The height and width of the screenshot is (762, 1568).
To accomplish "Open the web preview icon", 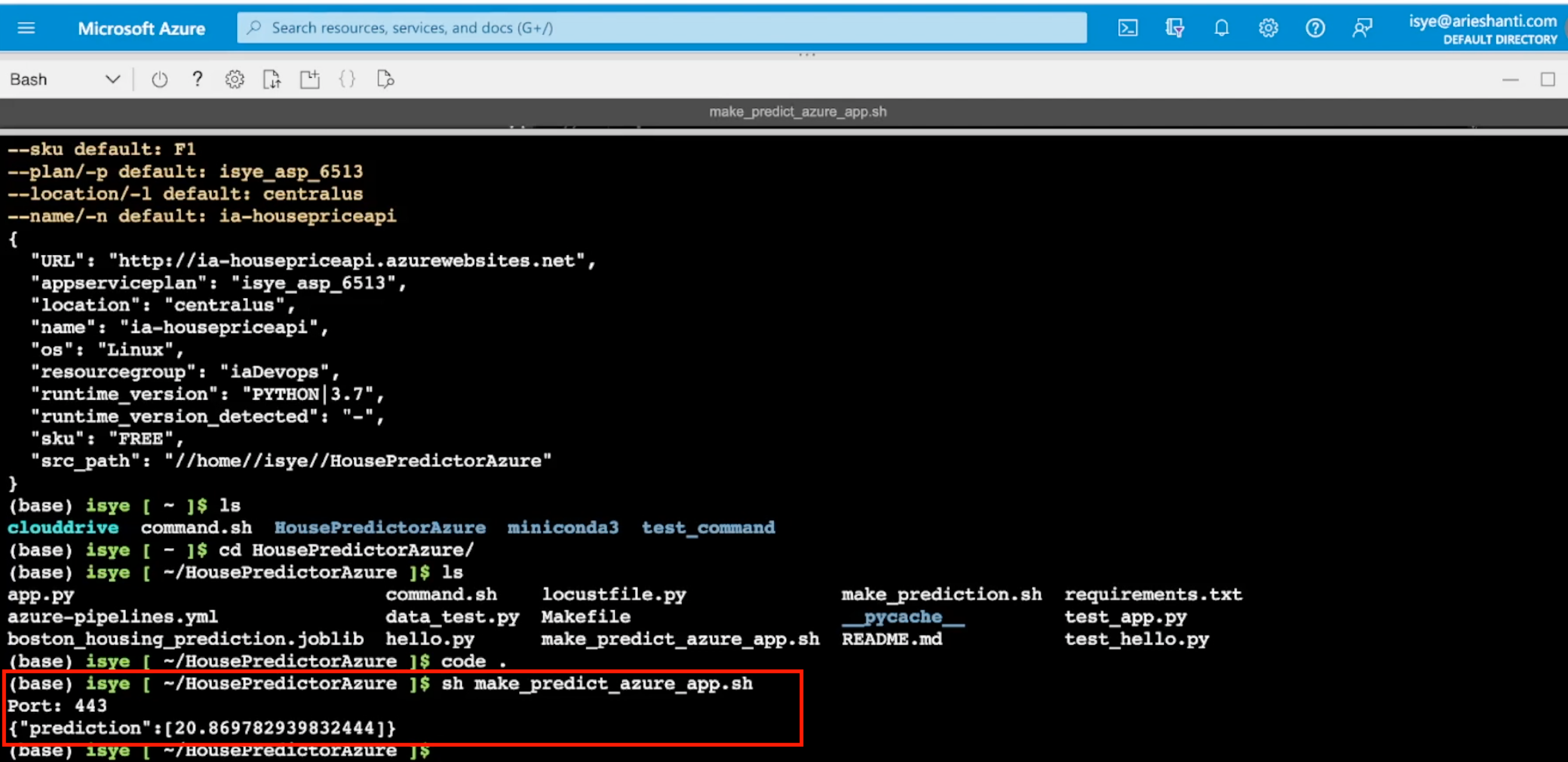I will 385,78.
